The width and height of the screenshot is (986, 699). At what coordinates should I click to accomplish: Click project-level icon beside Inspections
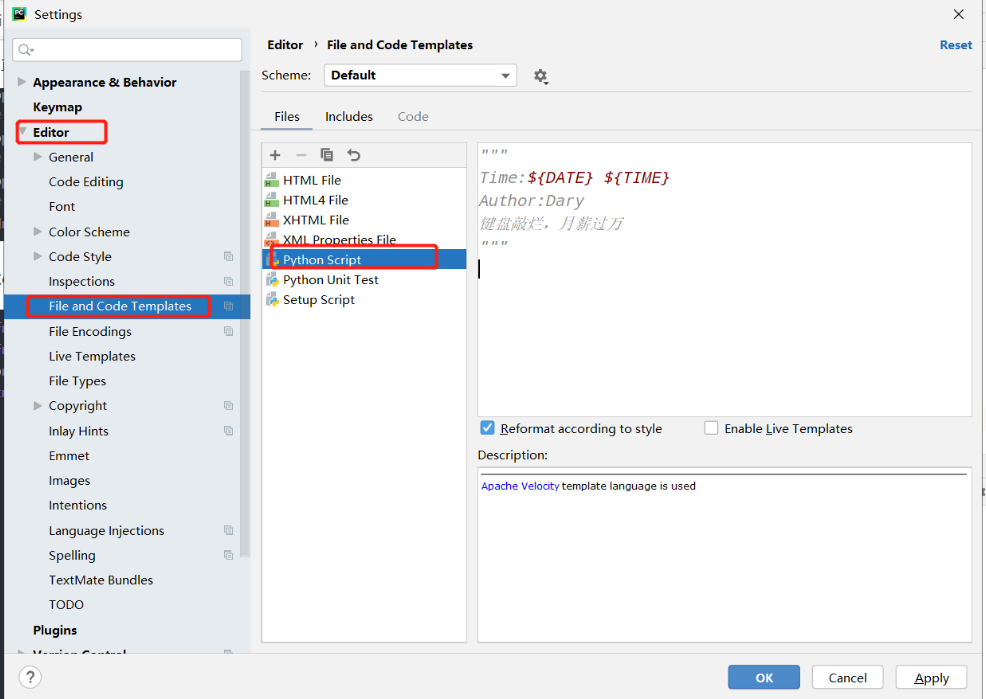coord(228,282)
